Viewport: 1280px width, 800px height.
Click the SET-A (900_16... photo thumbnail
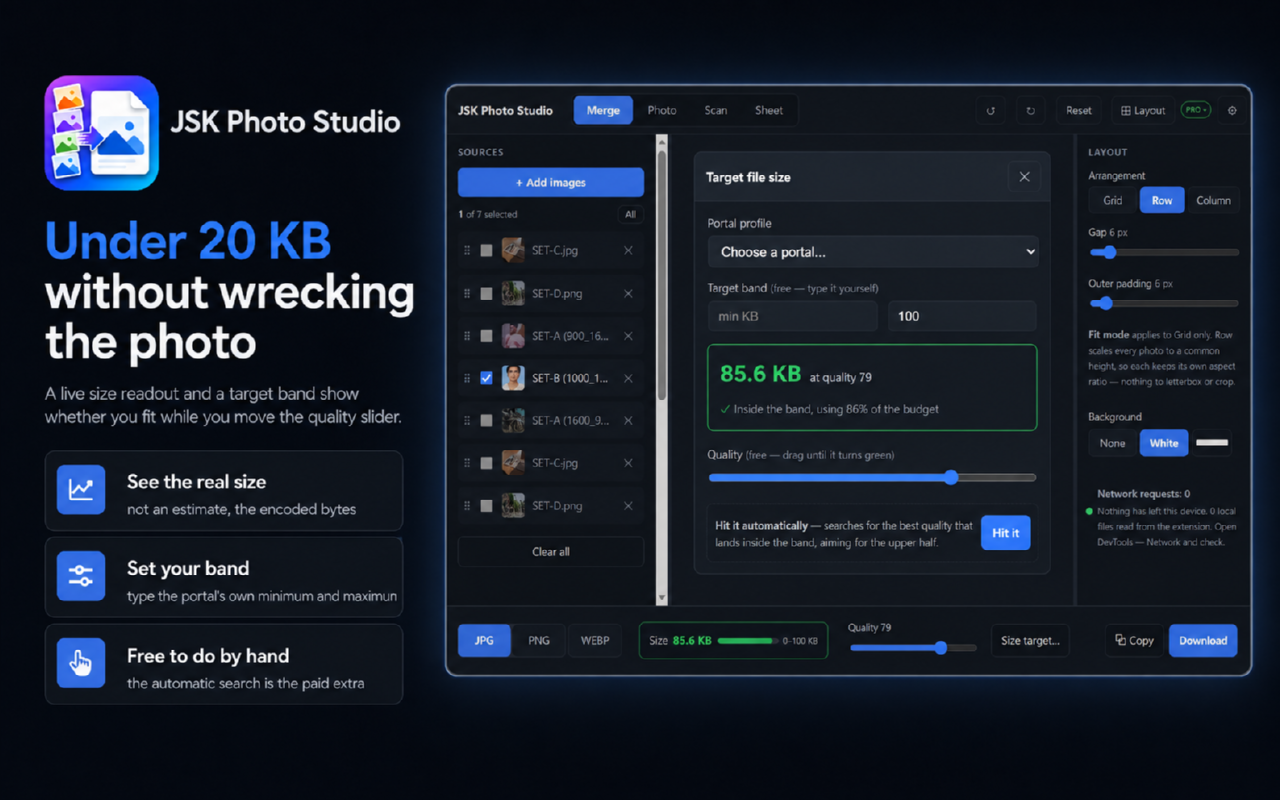coord(513,336)
